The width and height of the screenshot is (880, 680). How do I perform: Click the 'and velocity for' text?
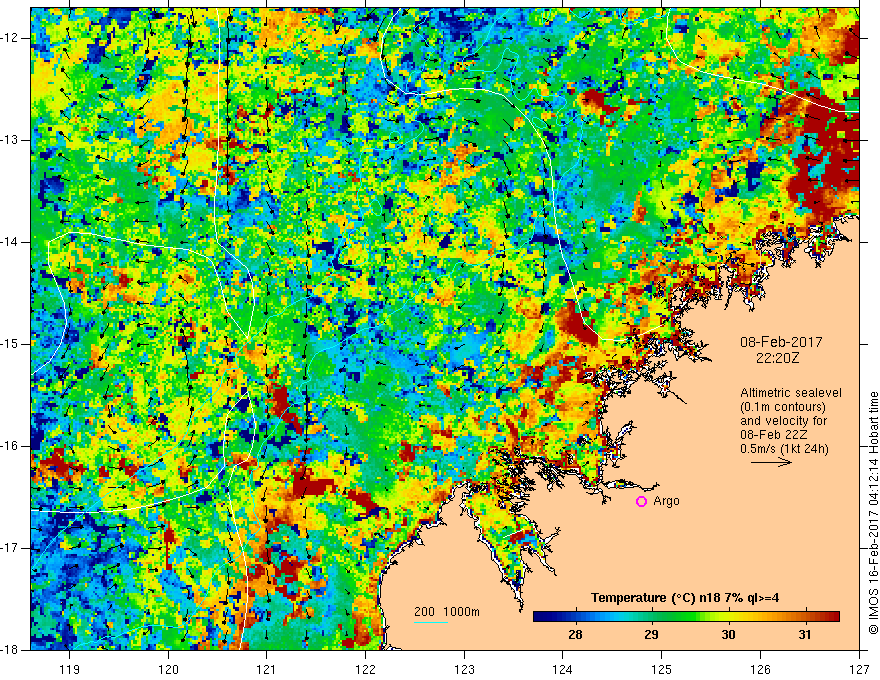coord(783,421)
